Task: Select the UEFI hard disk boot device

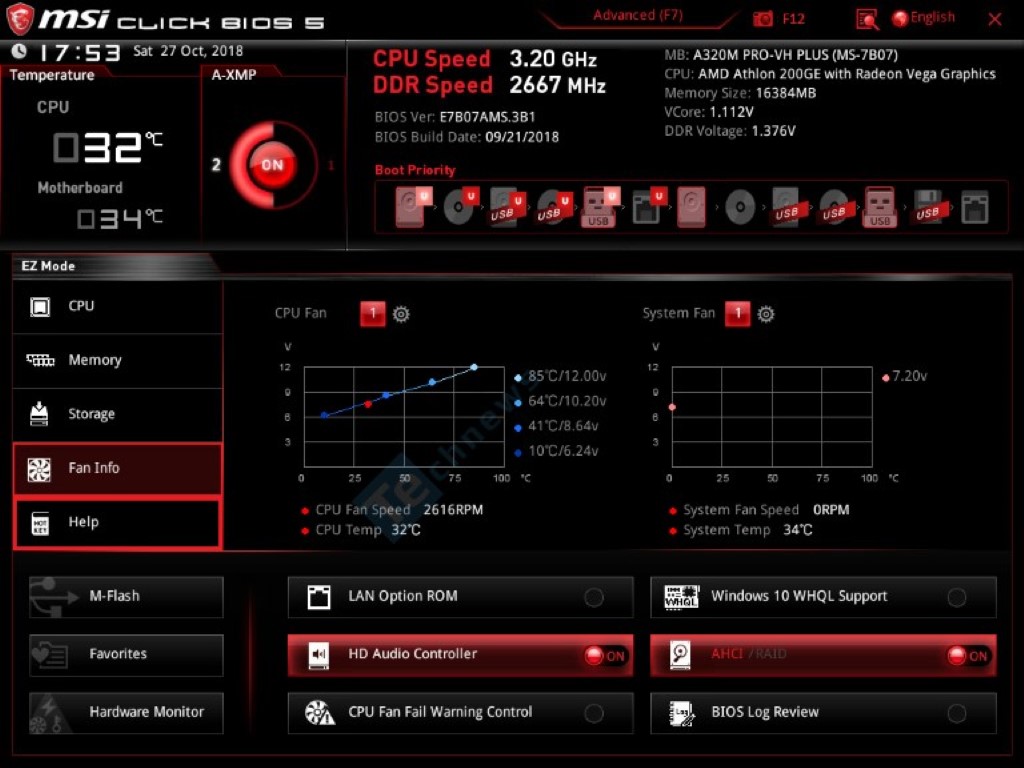Action: [413, 207]
